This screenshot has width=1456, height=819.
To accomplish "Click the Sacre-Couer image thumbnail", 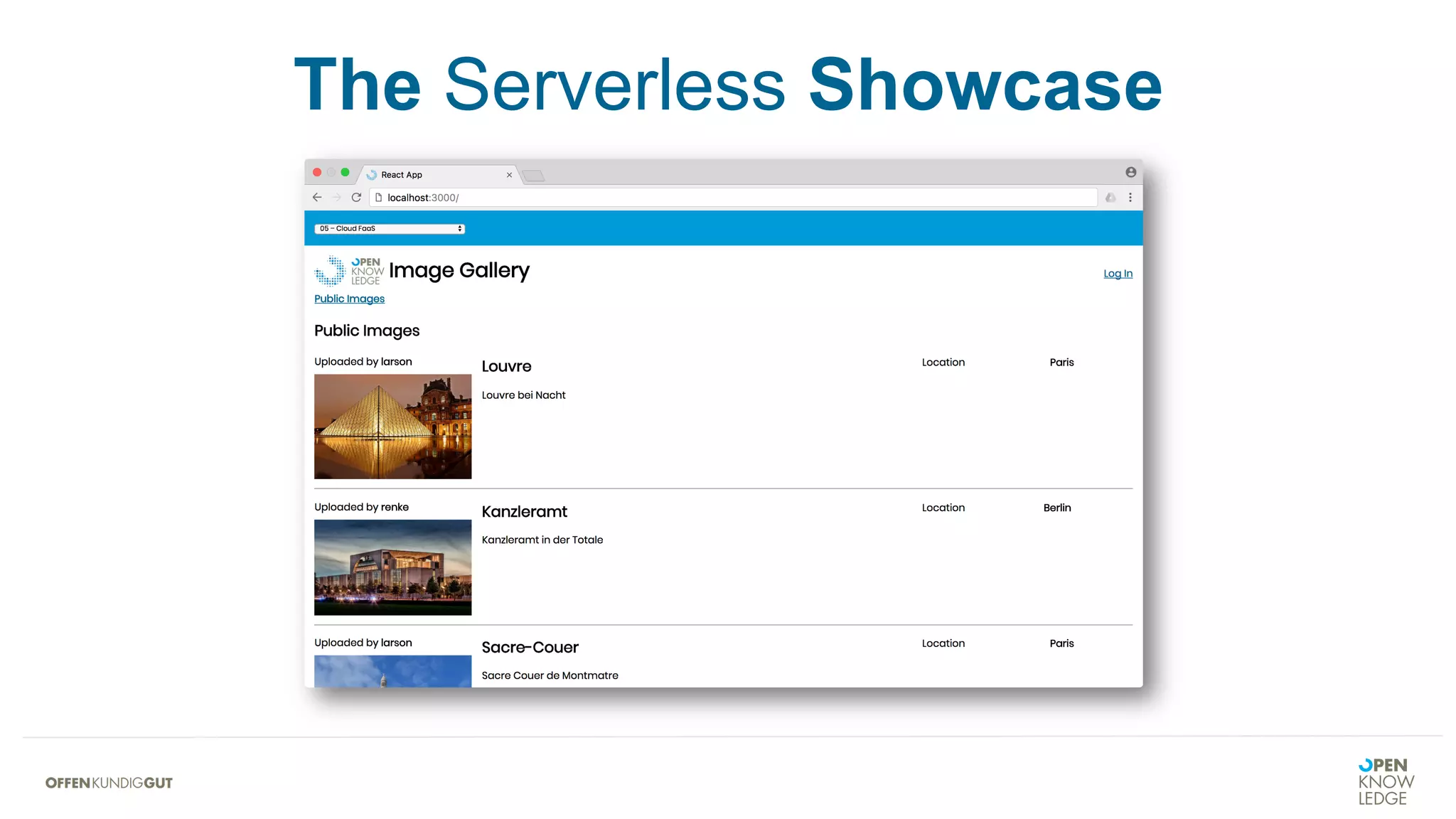I will (392, 671).
